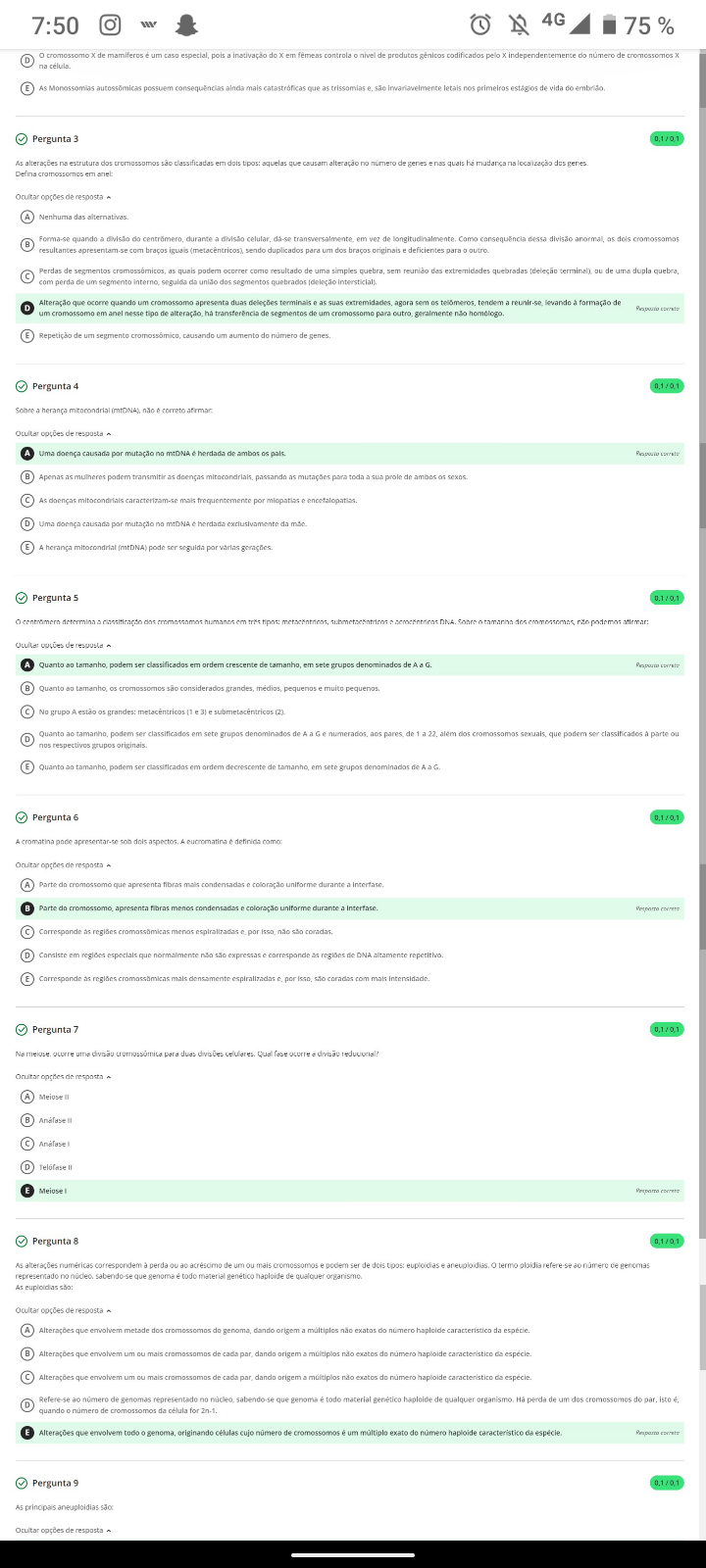Click 'Ocultar opções de resposta' under Pergunta 6

63,865
